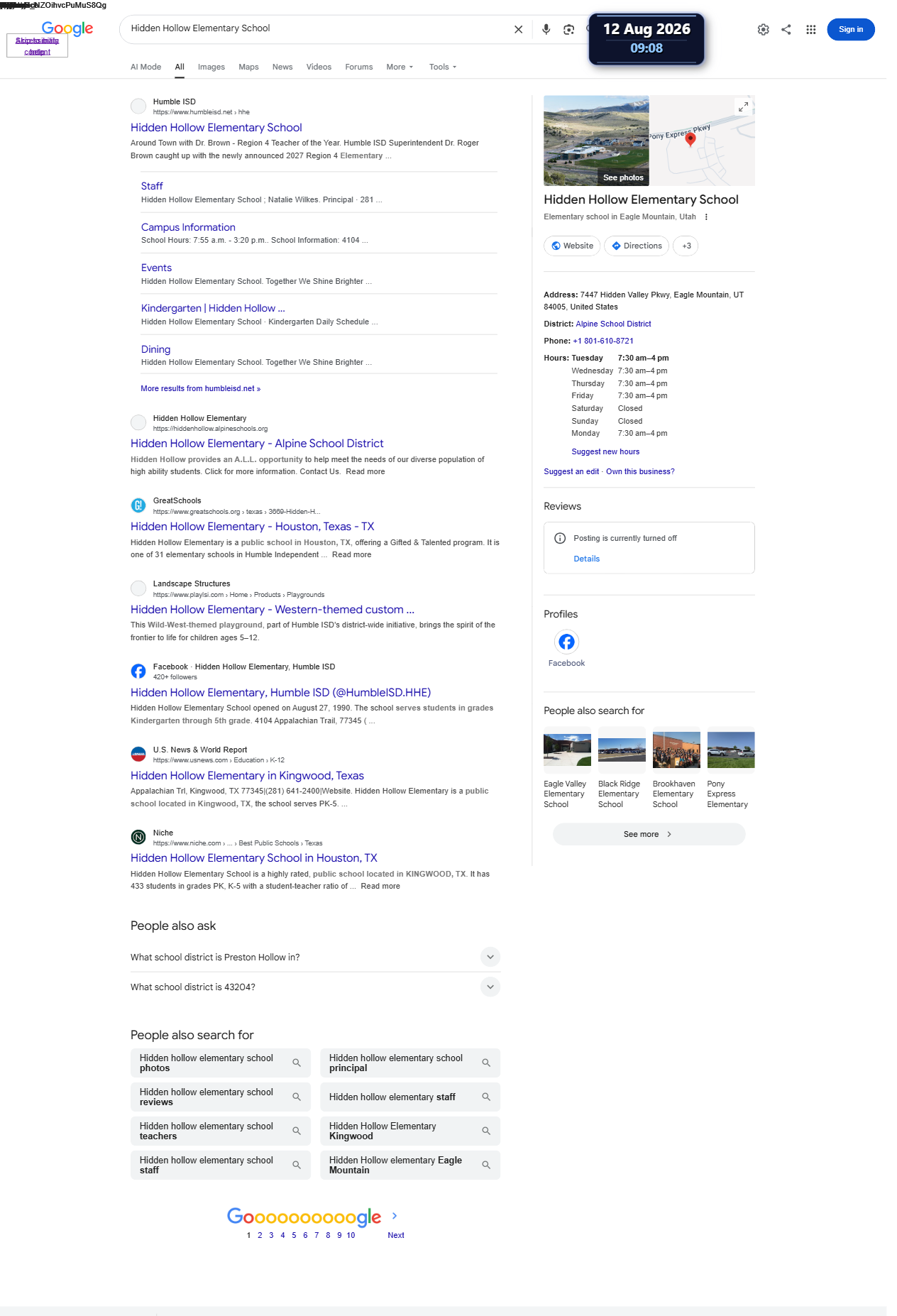The width and height of the screenshot is (897, 1316).
Task: Switch to the Maps tab
Action: click(248, 67)
